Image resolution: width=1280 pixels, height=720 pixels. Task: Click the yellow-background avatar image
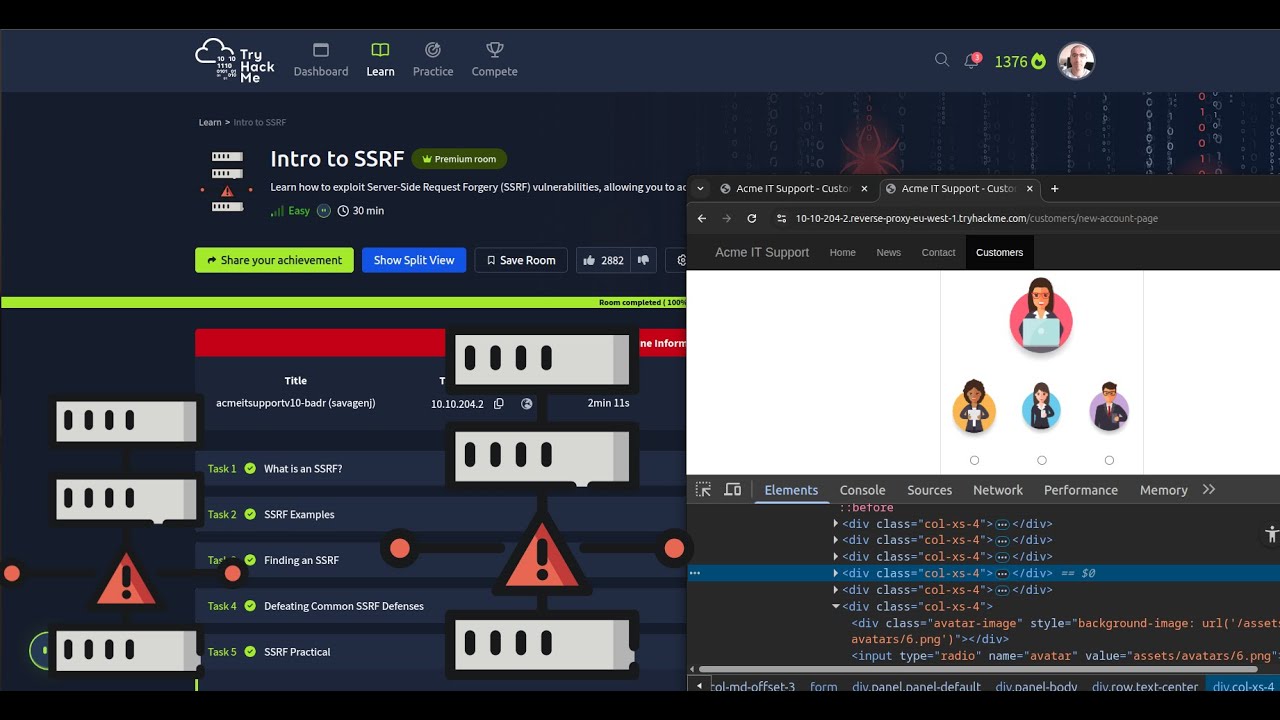pyautogui.click(x=974, y=407)
